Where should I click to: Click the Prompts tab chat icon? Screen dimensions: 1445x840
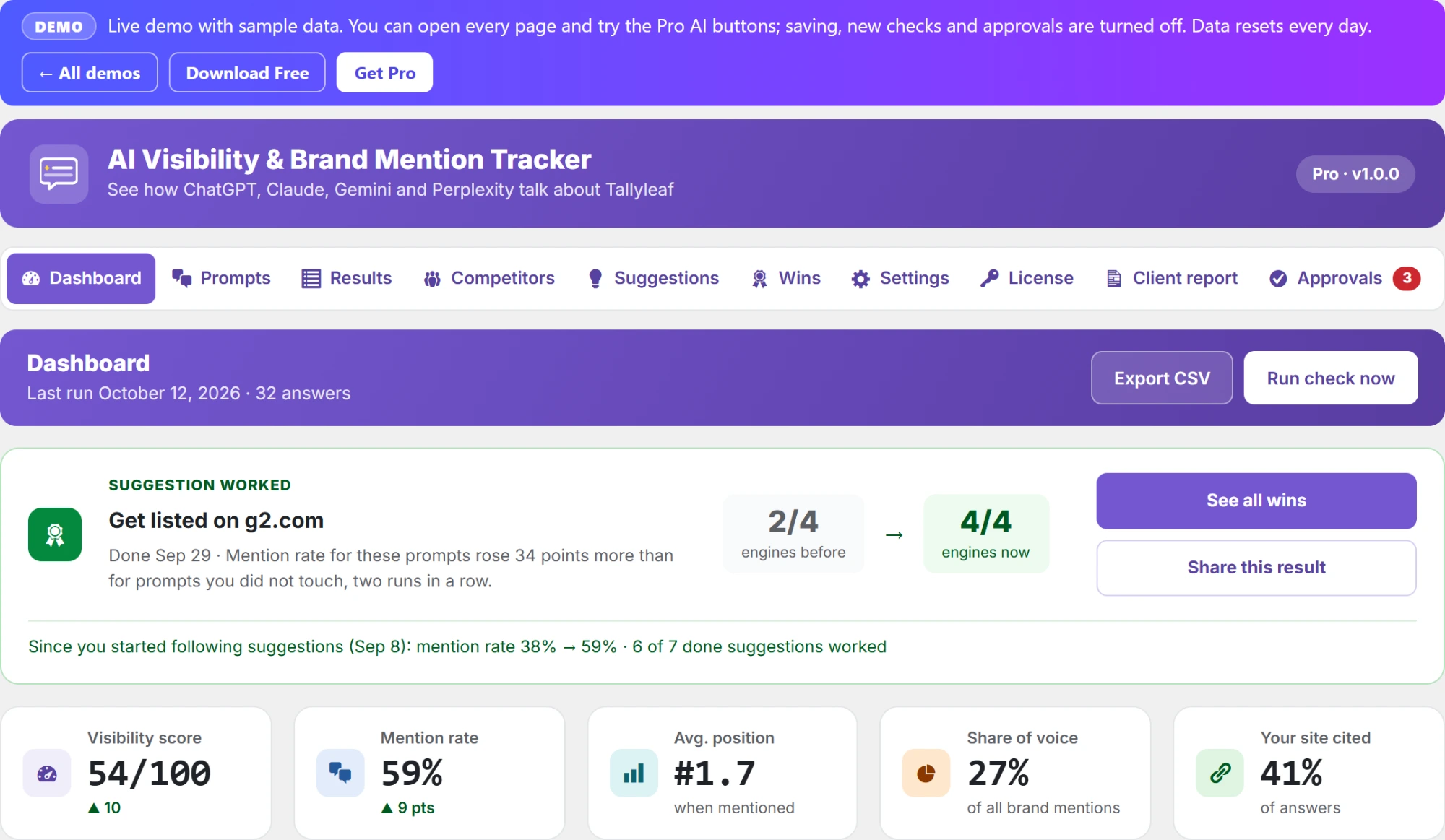[182, 279]
